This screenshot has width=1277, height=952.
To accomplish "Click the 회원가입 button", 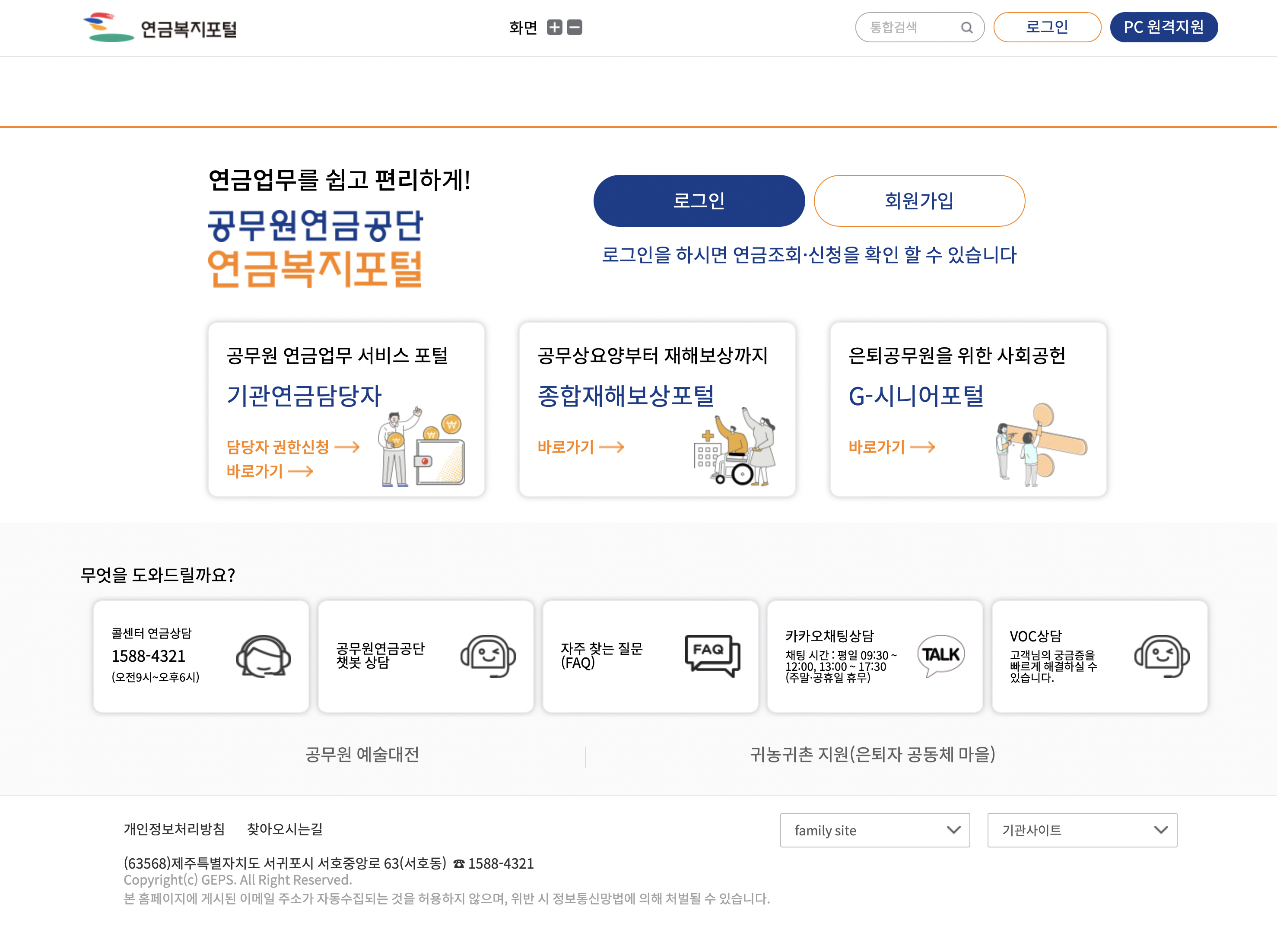I will pyautogui.click(x=918, y=200).
